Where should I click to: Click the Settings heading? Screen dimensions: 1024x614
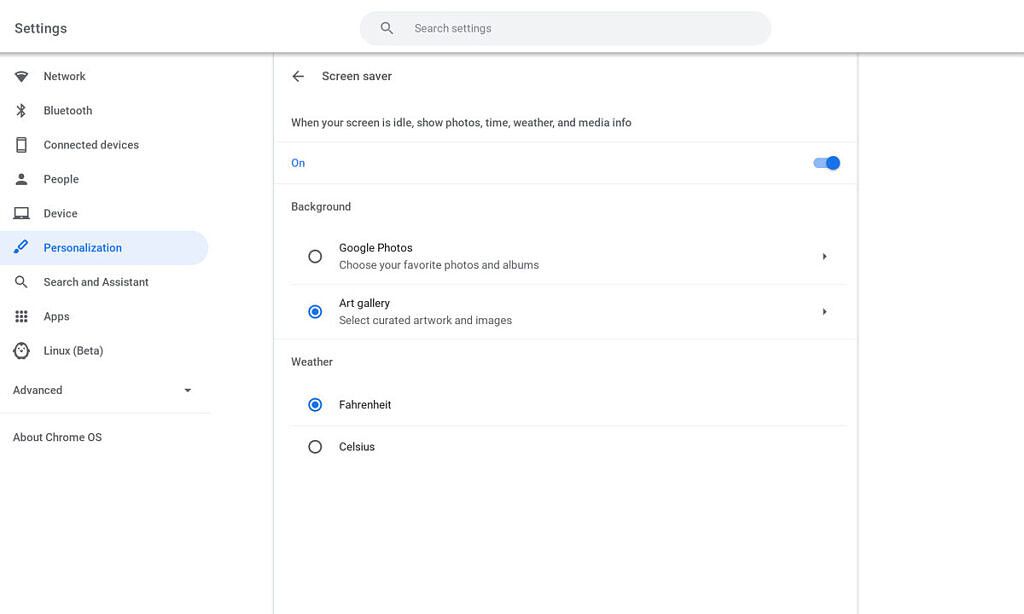click(x=39, y=28)
